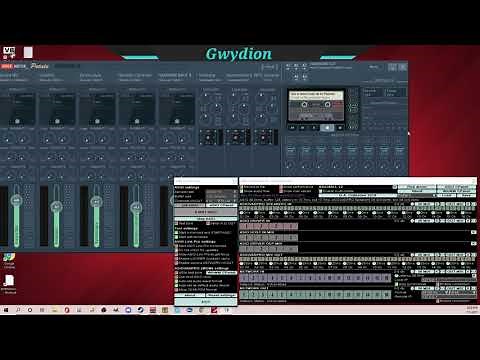The width and height of the screenshot is (480, 360).
Task: Open the third ASIO settings dropdown
Action: click(221, 201)
